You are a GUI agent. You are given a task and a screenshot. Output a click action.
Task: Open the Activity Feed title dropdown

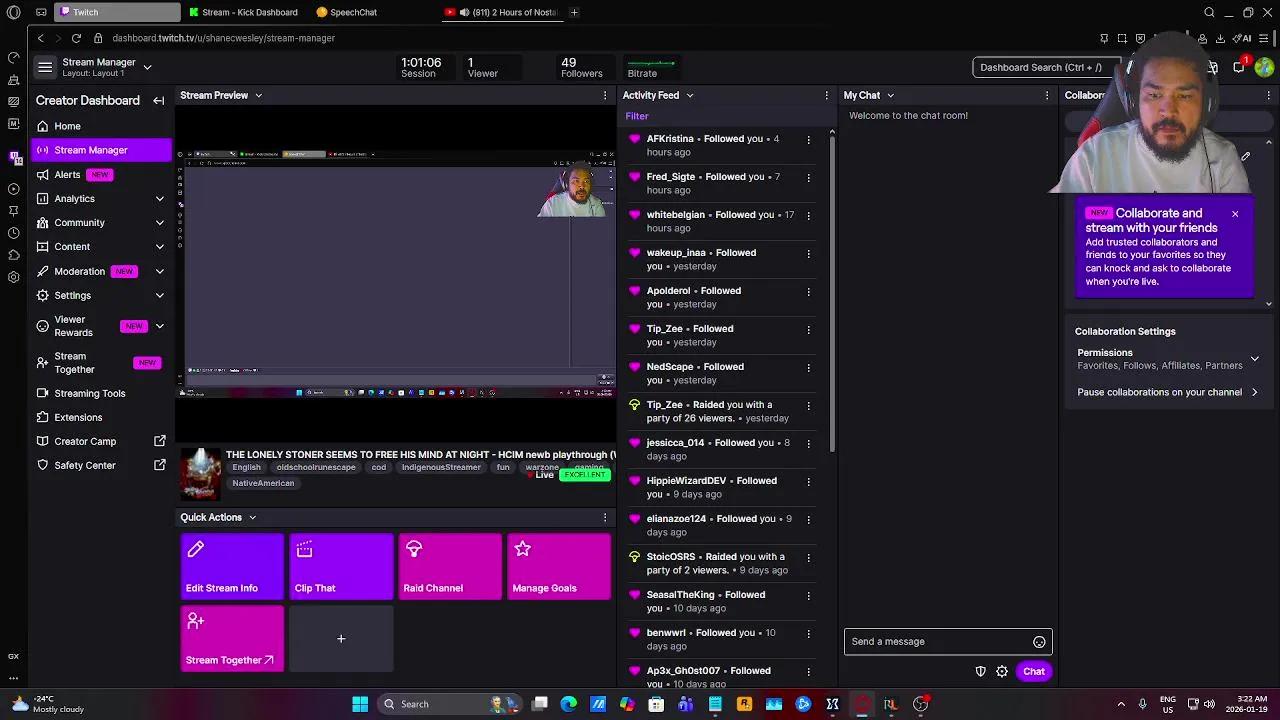689,95
